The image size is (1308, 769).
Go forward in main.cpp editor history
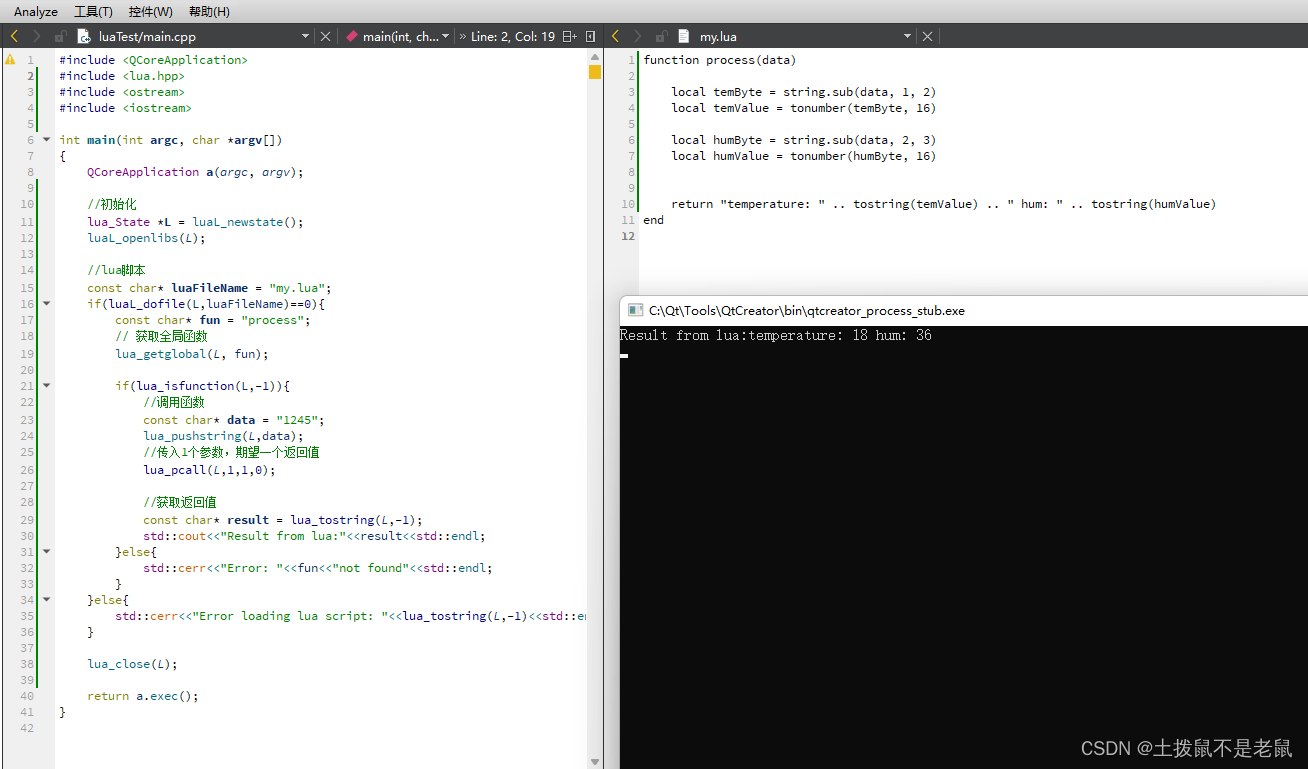[37, 36]
